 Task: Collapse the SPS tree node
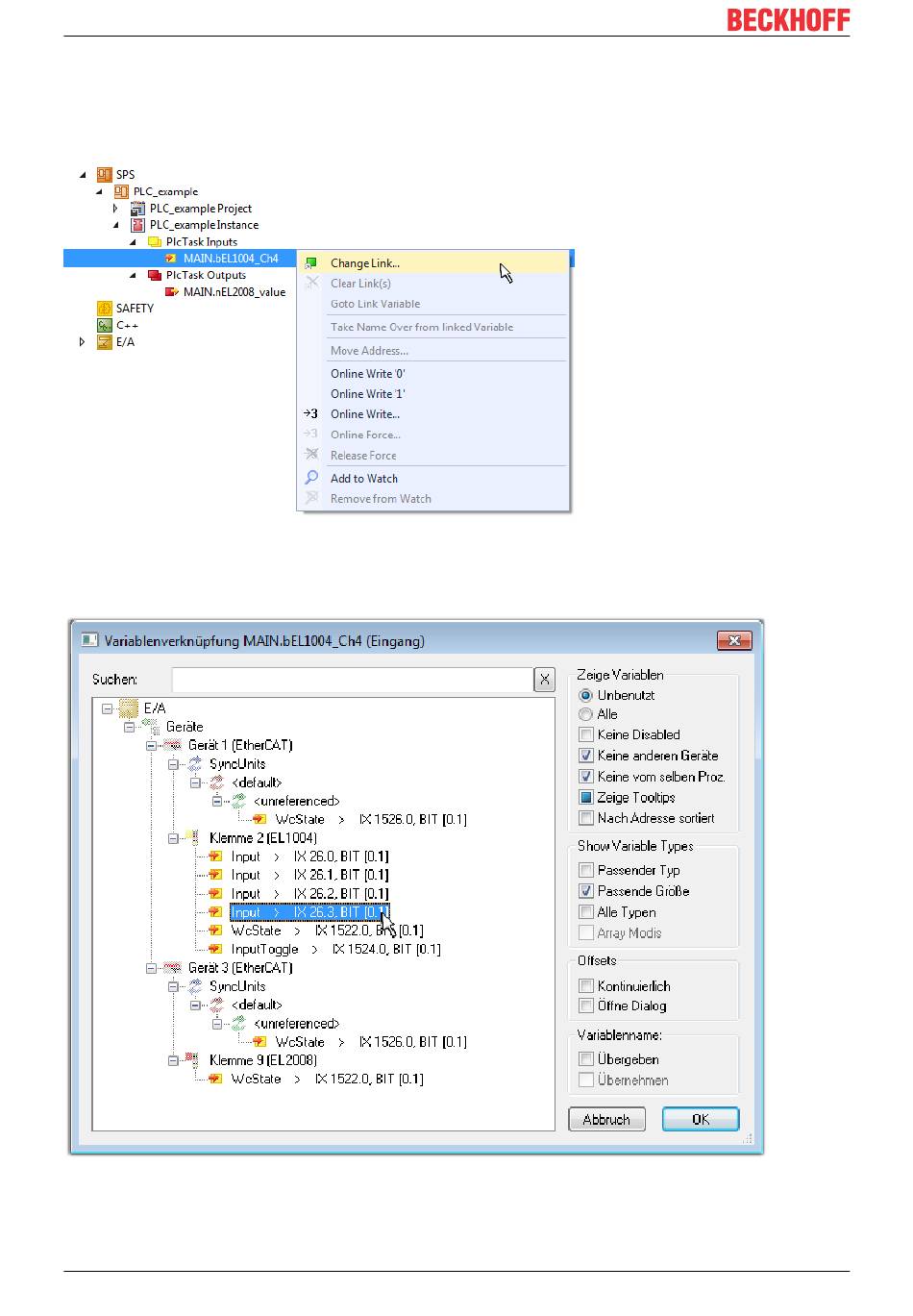coord(83,175)
